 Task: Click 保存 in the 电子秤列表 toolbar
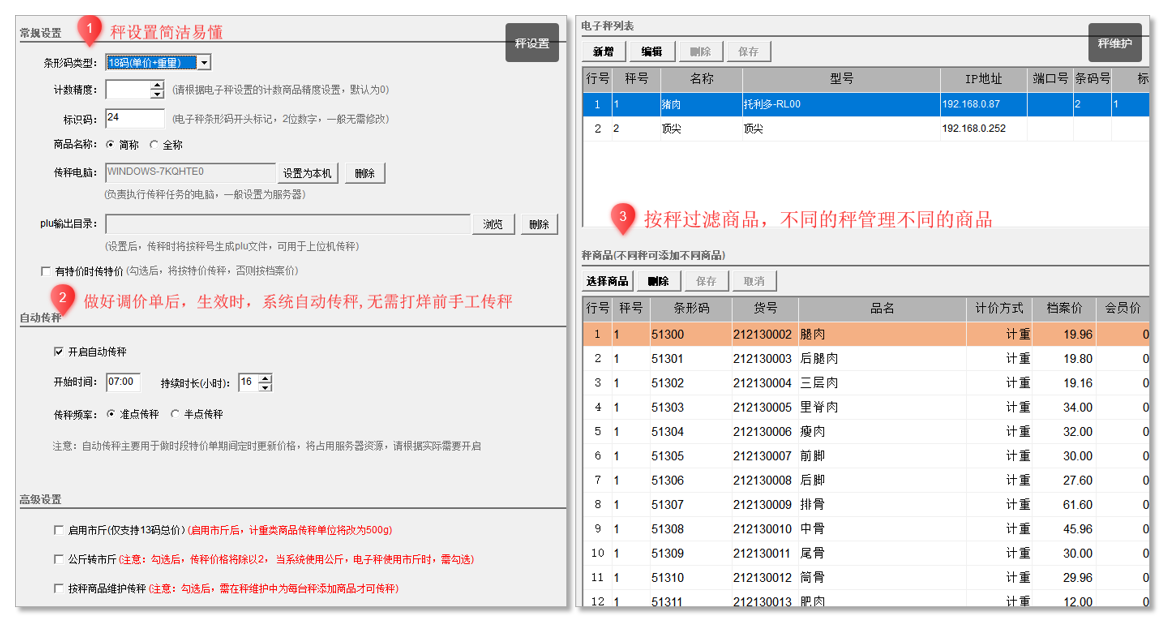coord(749,51)
